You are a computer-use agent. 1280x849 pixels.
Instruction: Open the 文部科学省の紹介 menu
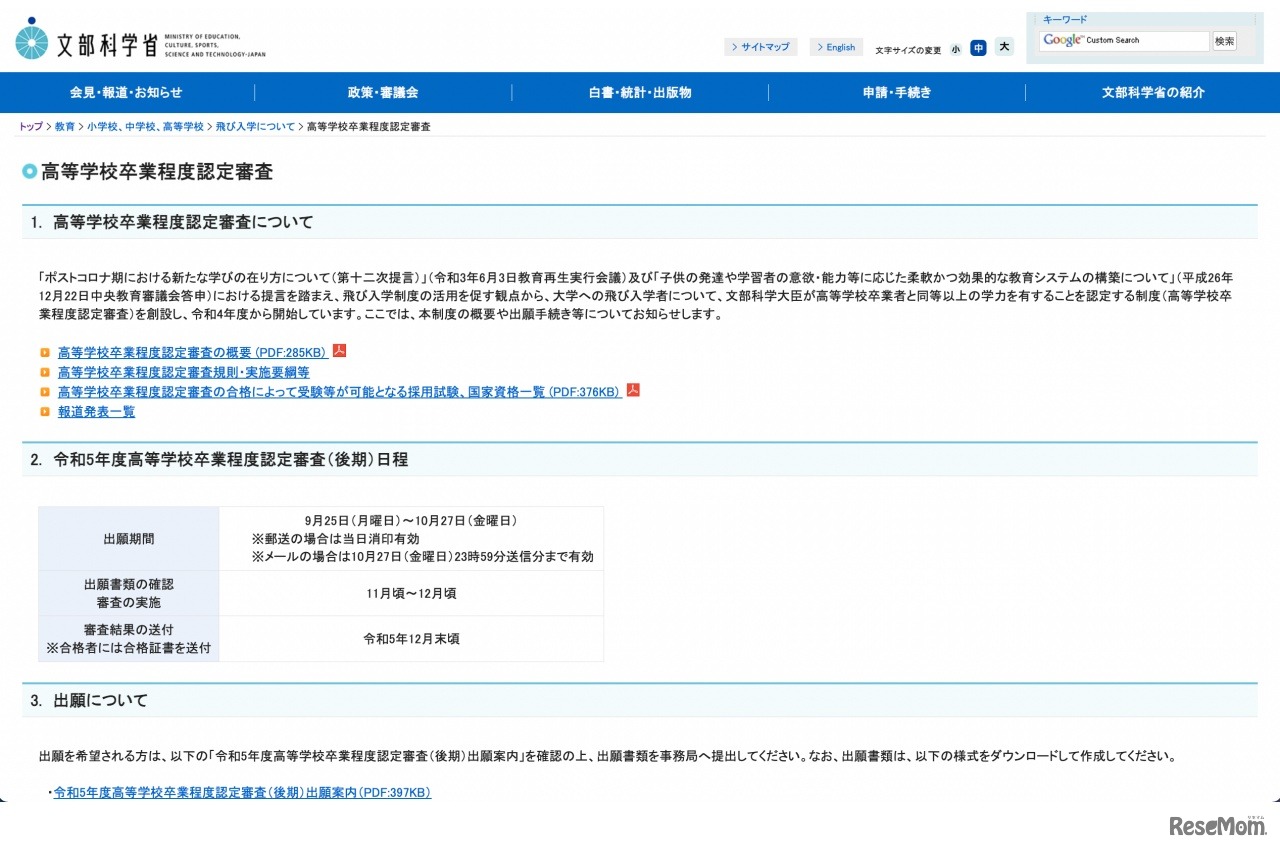coord(1153,92)
